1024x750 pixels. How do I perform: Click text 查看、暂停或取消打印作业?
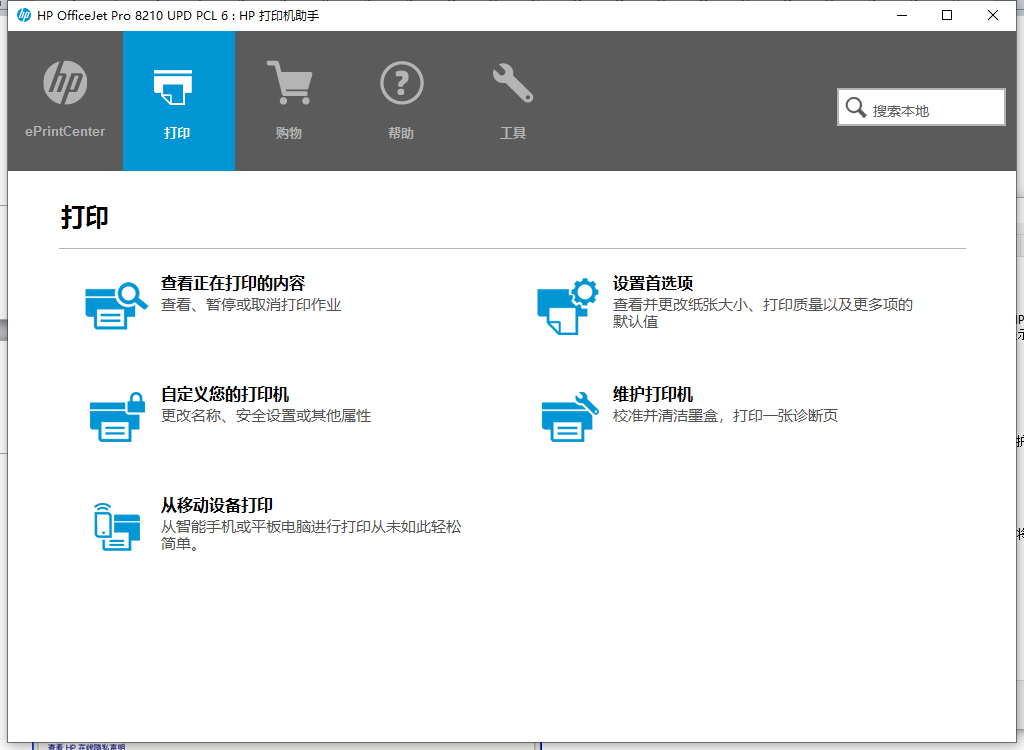(251, 304)
